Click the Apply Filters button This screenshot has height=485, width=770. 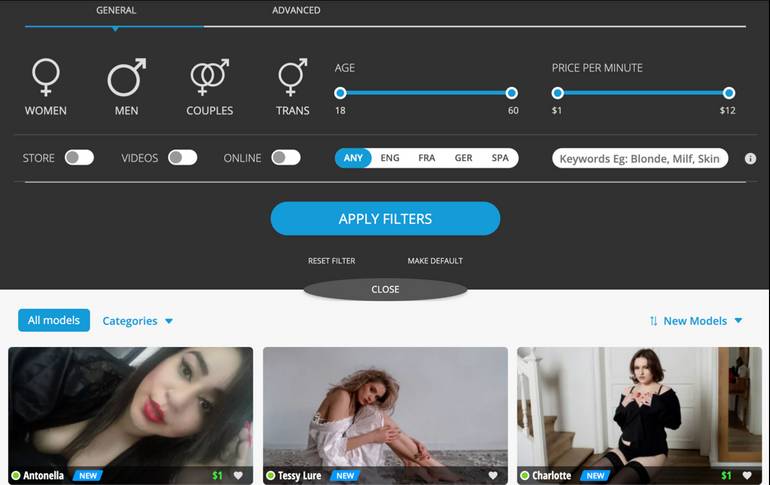[x=385, y=218]
